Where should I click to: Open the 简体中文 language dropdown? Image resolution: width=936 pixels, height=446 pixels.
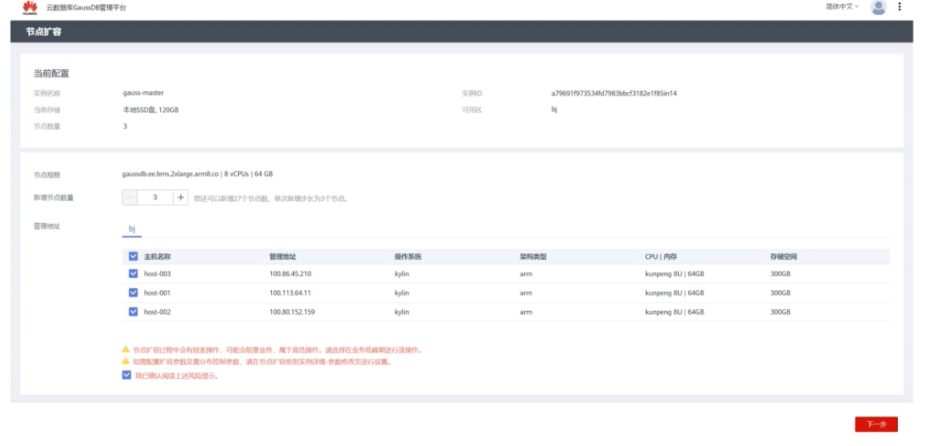(842, 7)
